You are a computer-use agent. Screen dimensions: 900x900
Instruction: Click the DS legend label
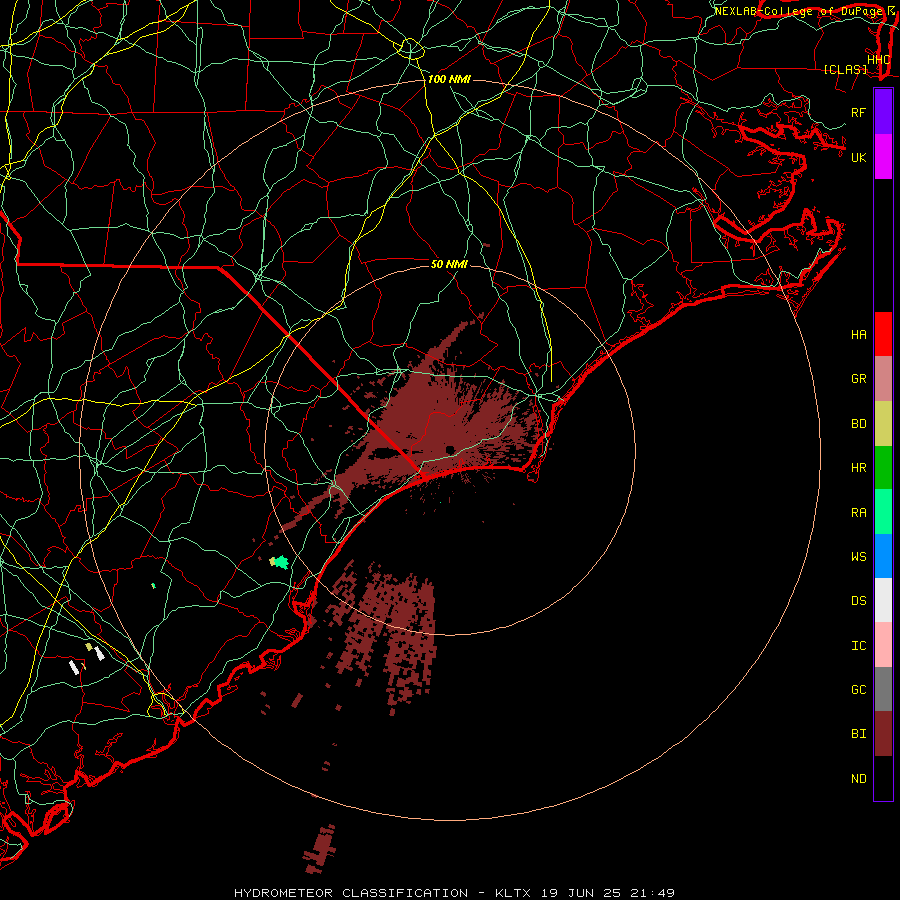pyautogui.click(x=859, y=601)
